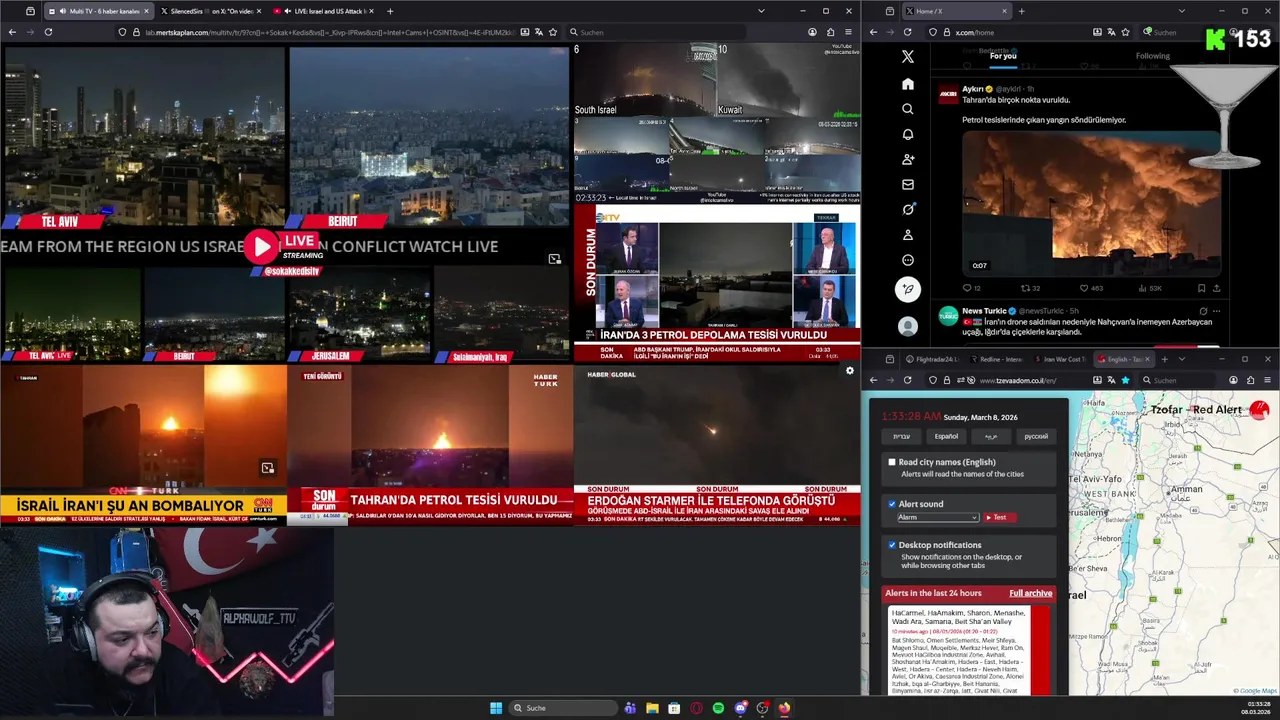
Task: Play Aykırı fire video thumbnail
Action: tap(1091, 204)
